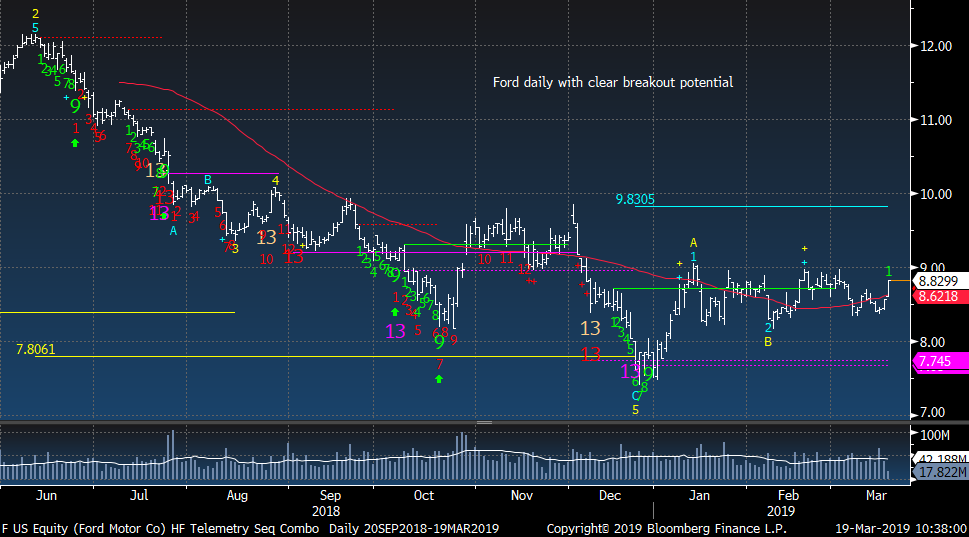This screenshot has height=537, width=969.
Task: Click the Bloomberg Finance copyright text
Action: pyautogui.click(x=666, y=529)
